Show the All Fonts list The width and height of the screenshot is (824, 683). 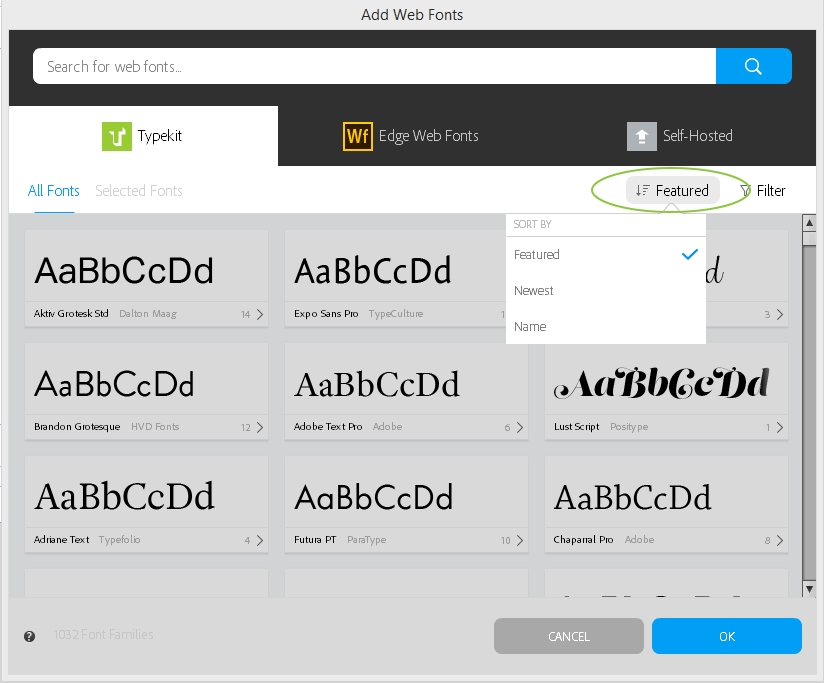[x=54, y=191]
